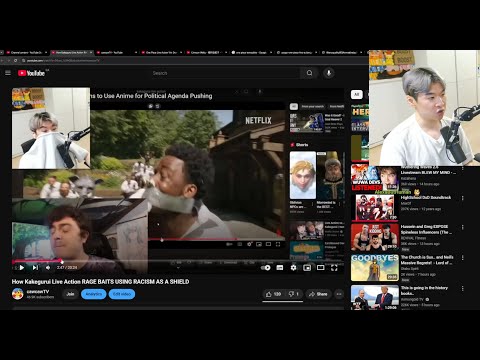Mute the video volume speaker
The width and height of the screenshot is (480, 360).
click(x=48, y=267)
